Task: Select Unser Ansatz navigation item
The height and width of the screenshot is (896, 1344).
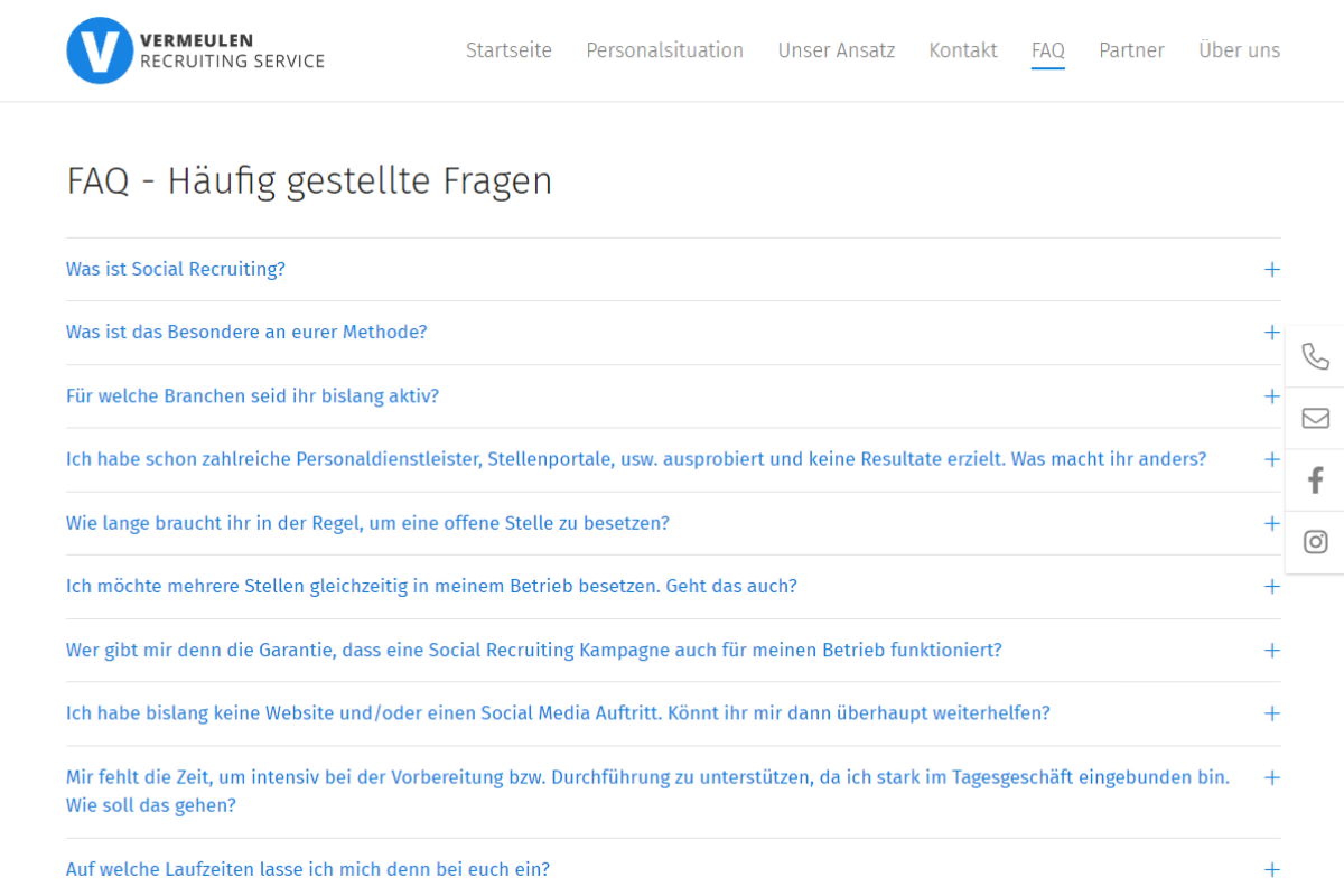Action: [836, 50]
